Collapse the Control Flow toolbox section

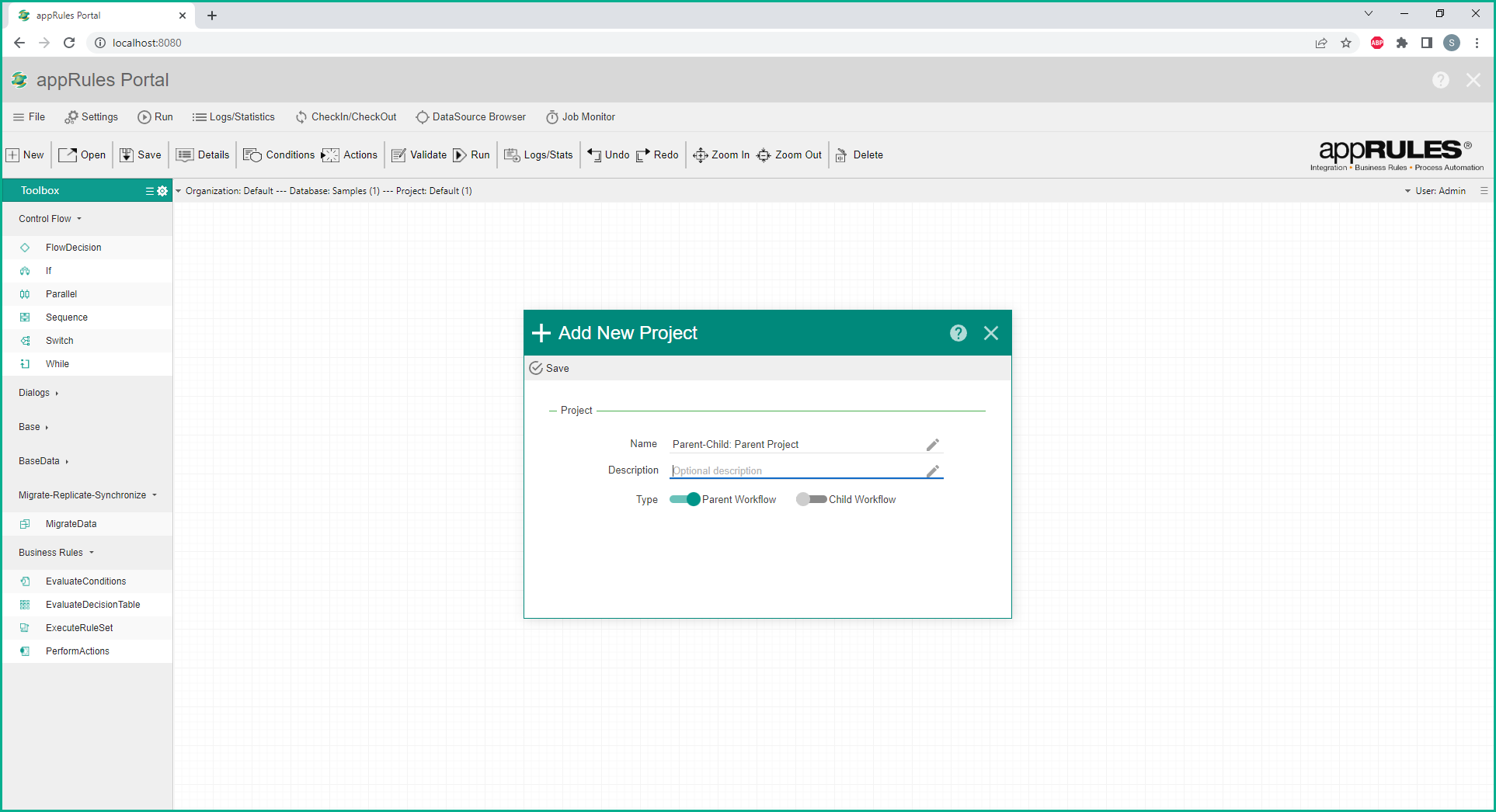50,219
